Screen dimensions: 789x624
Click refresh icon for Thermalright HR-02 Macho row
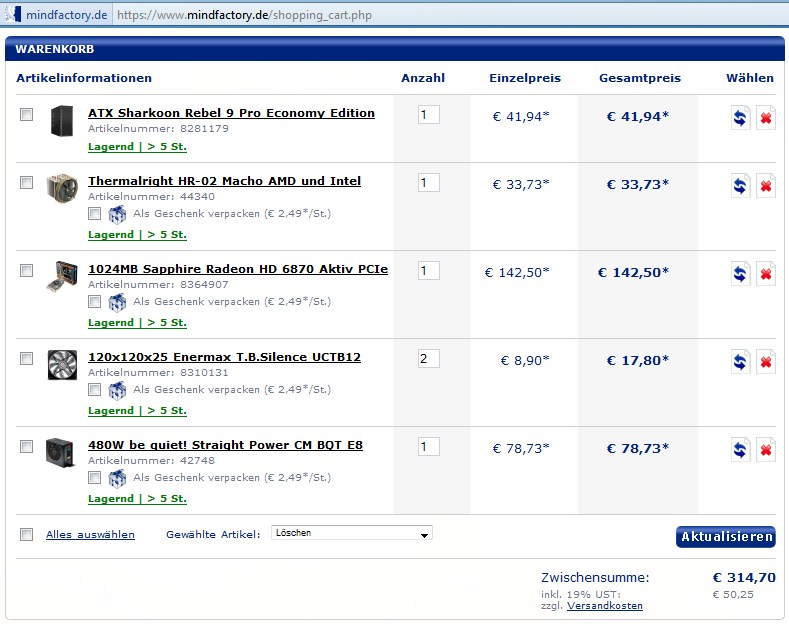[740, 186]
